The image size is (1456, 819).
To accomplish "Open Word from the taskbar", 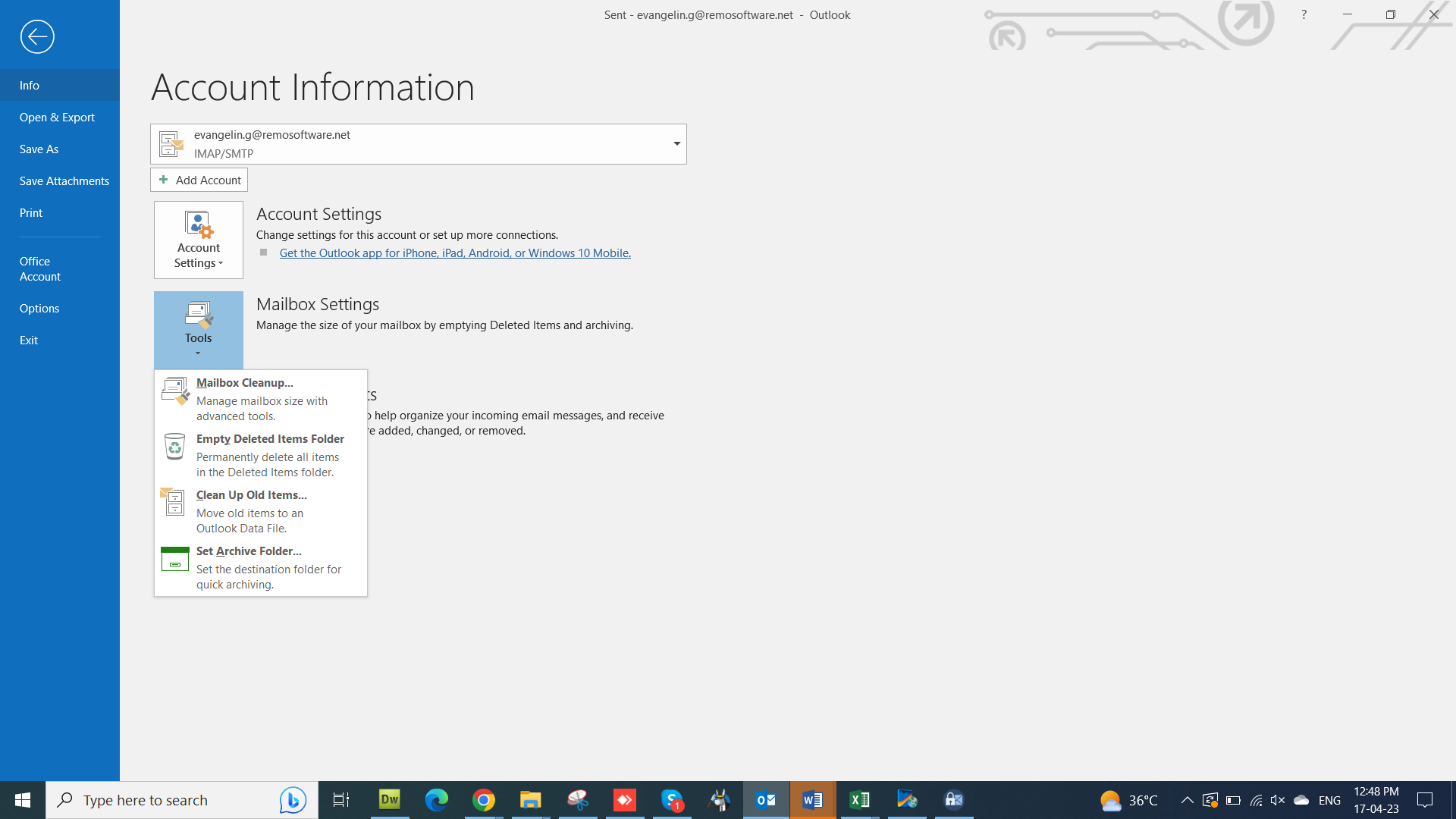I will tap(812, 799).
